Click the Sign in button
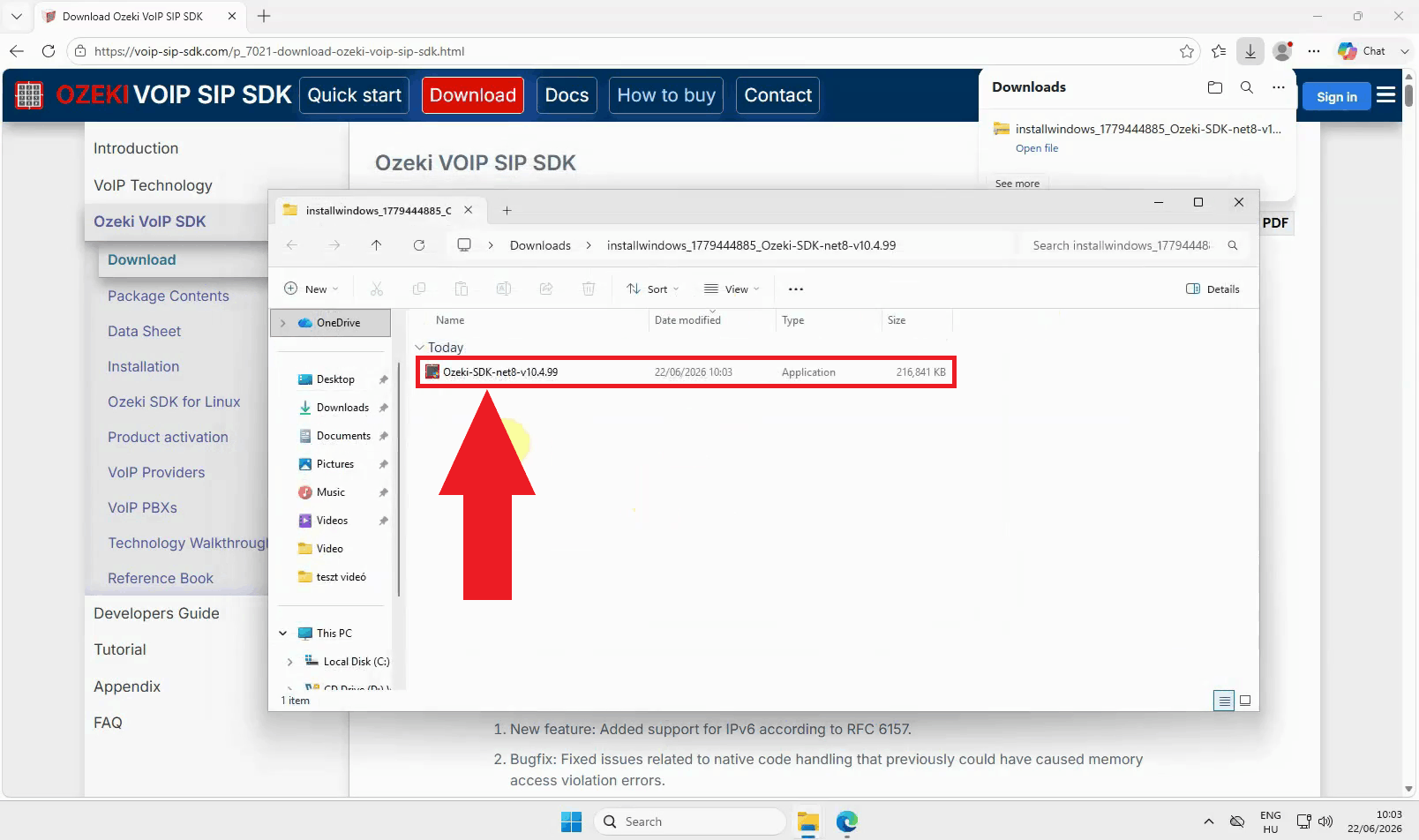The height and width of the screenshot is (840, 1419). (x=1337, y=96)
